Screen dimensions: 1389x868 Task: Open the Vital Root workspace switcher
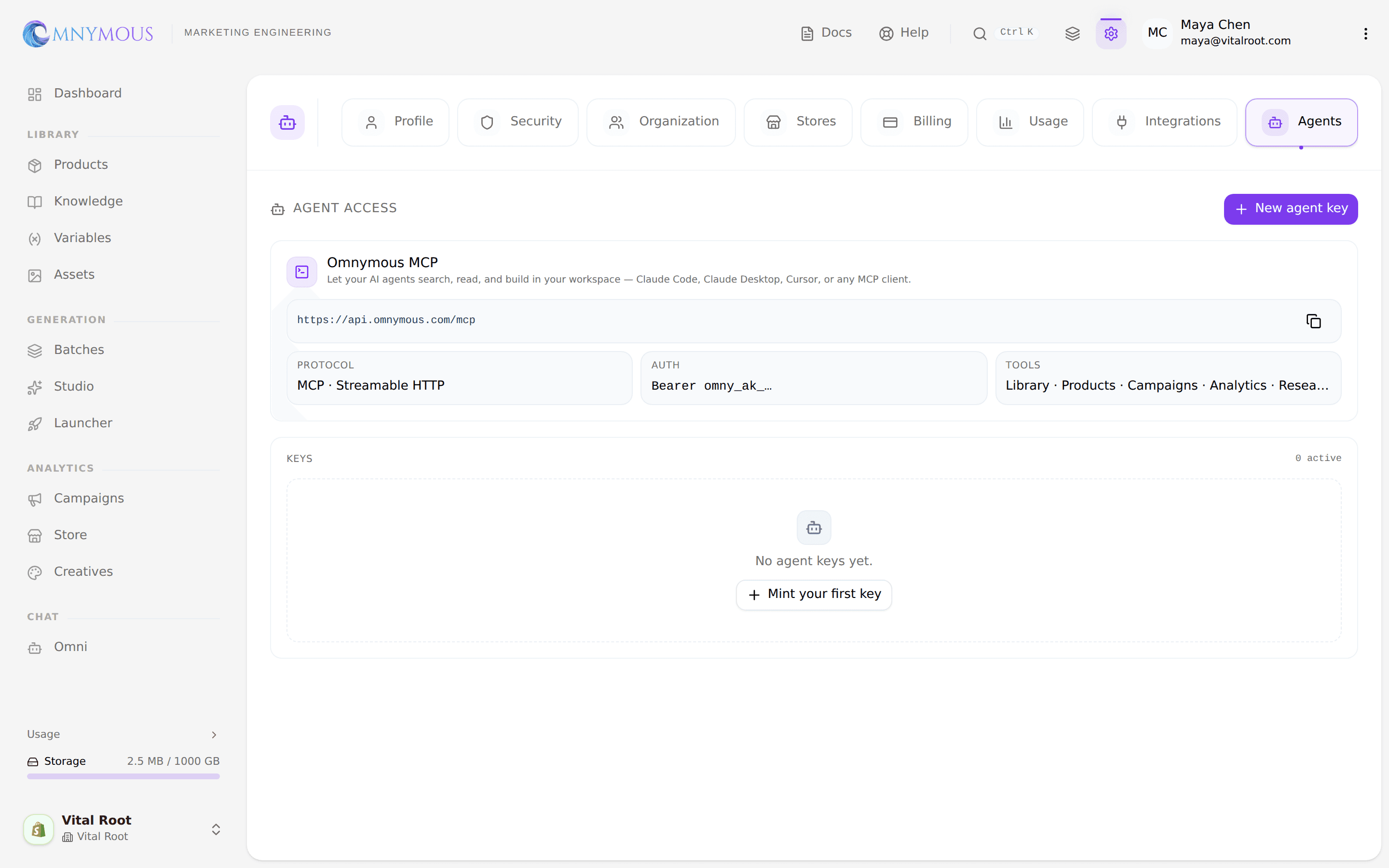pos(123,828)
